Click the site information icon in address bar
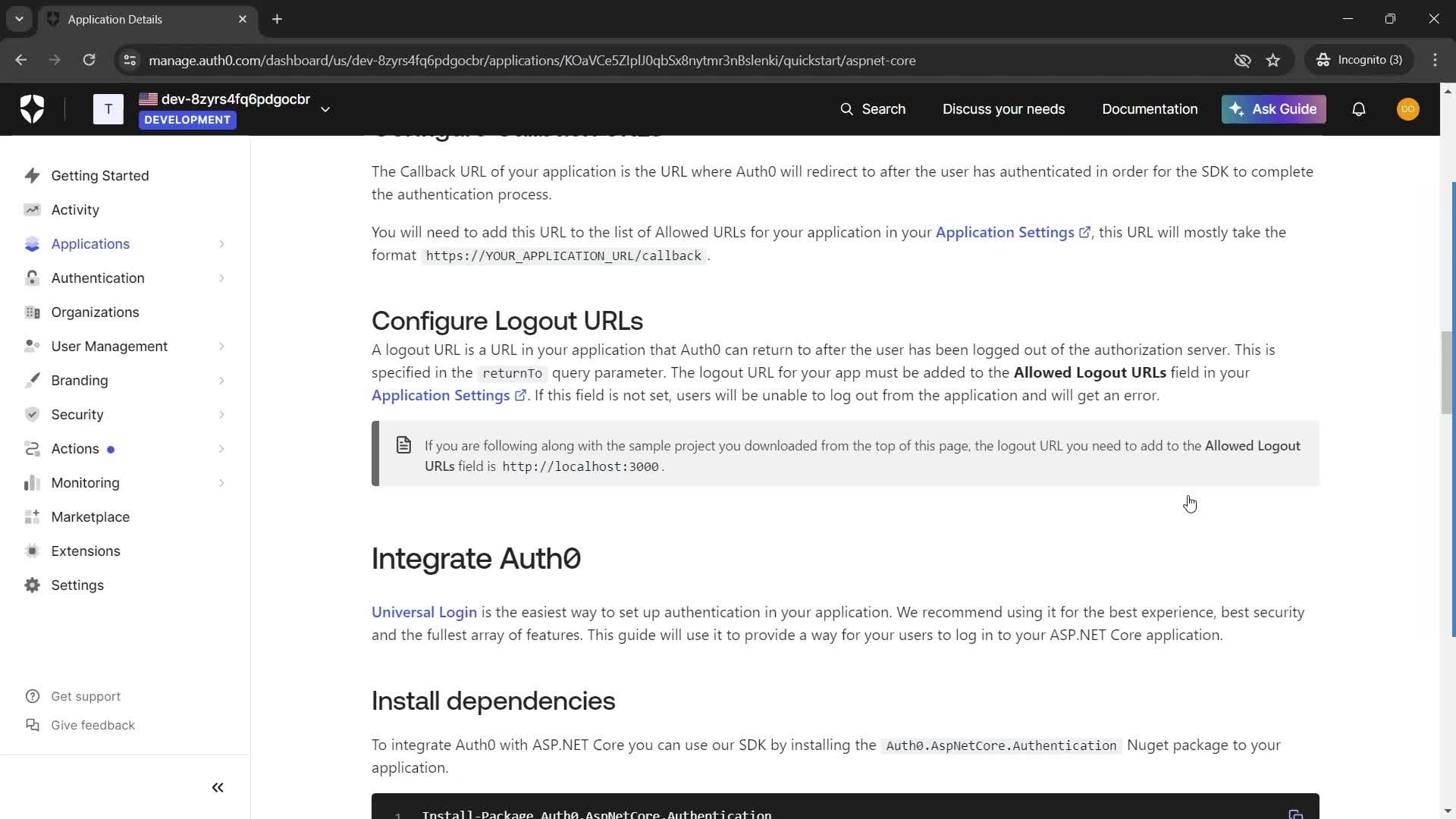The width and height of the screenshot is (1456, 819). pos(130,60)
